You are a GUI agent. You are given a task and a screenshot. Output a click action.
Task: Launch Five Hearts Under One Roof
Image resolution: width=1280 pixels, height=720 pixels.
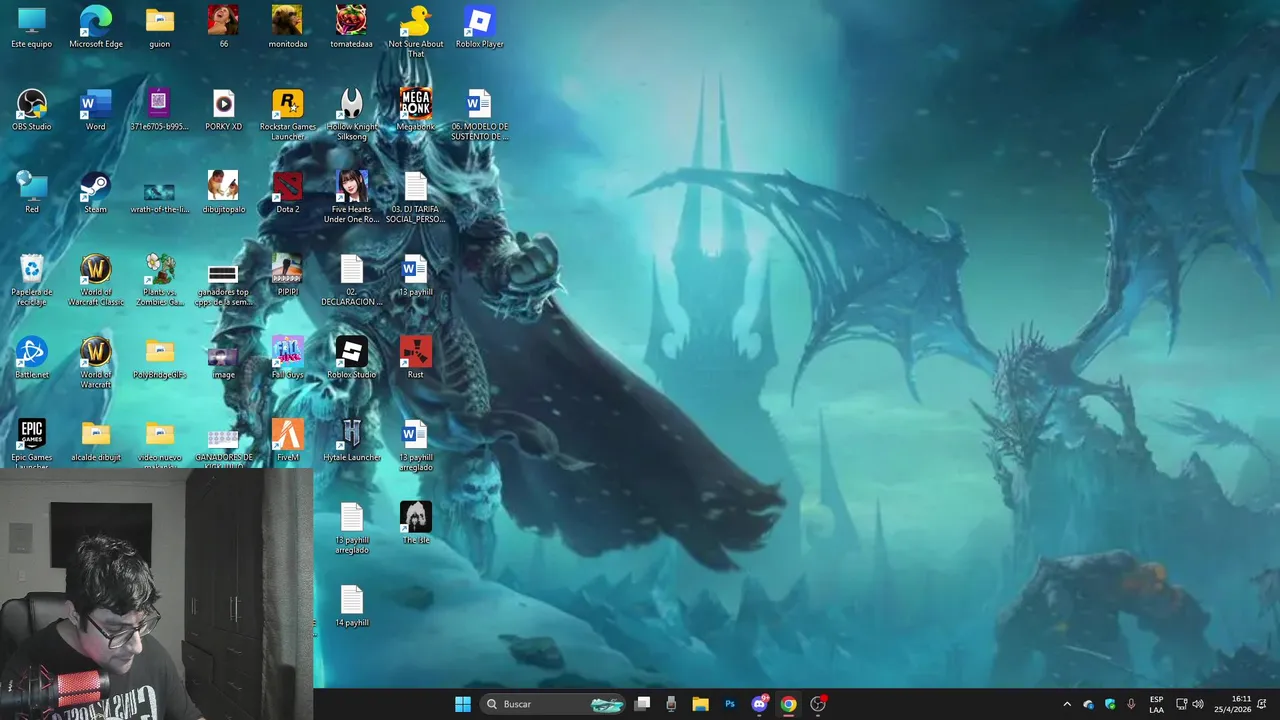(351, 197)
